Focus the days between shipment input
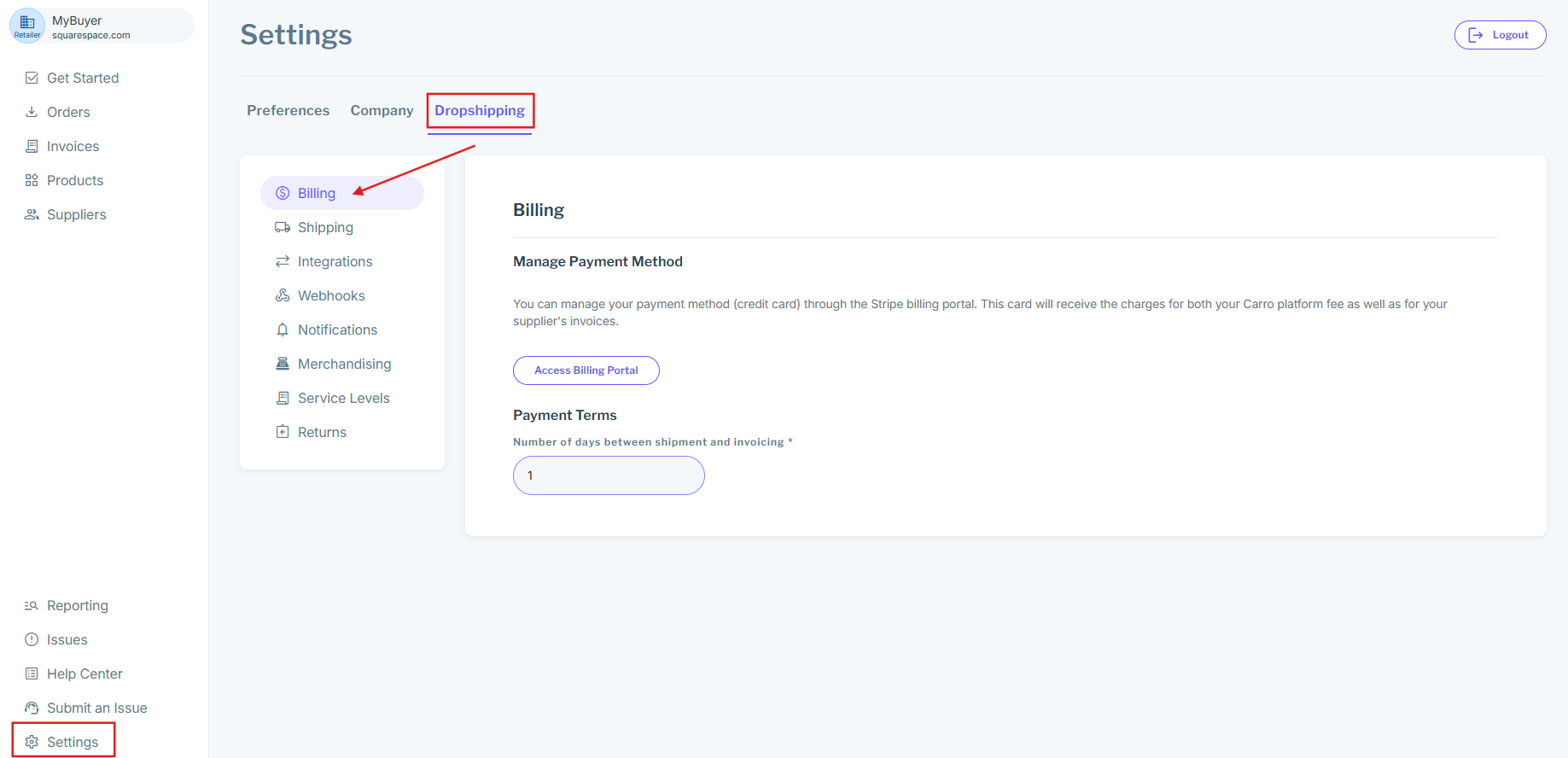This screenshot has height=758, width=1568. (609, 475)
